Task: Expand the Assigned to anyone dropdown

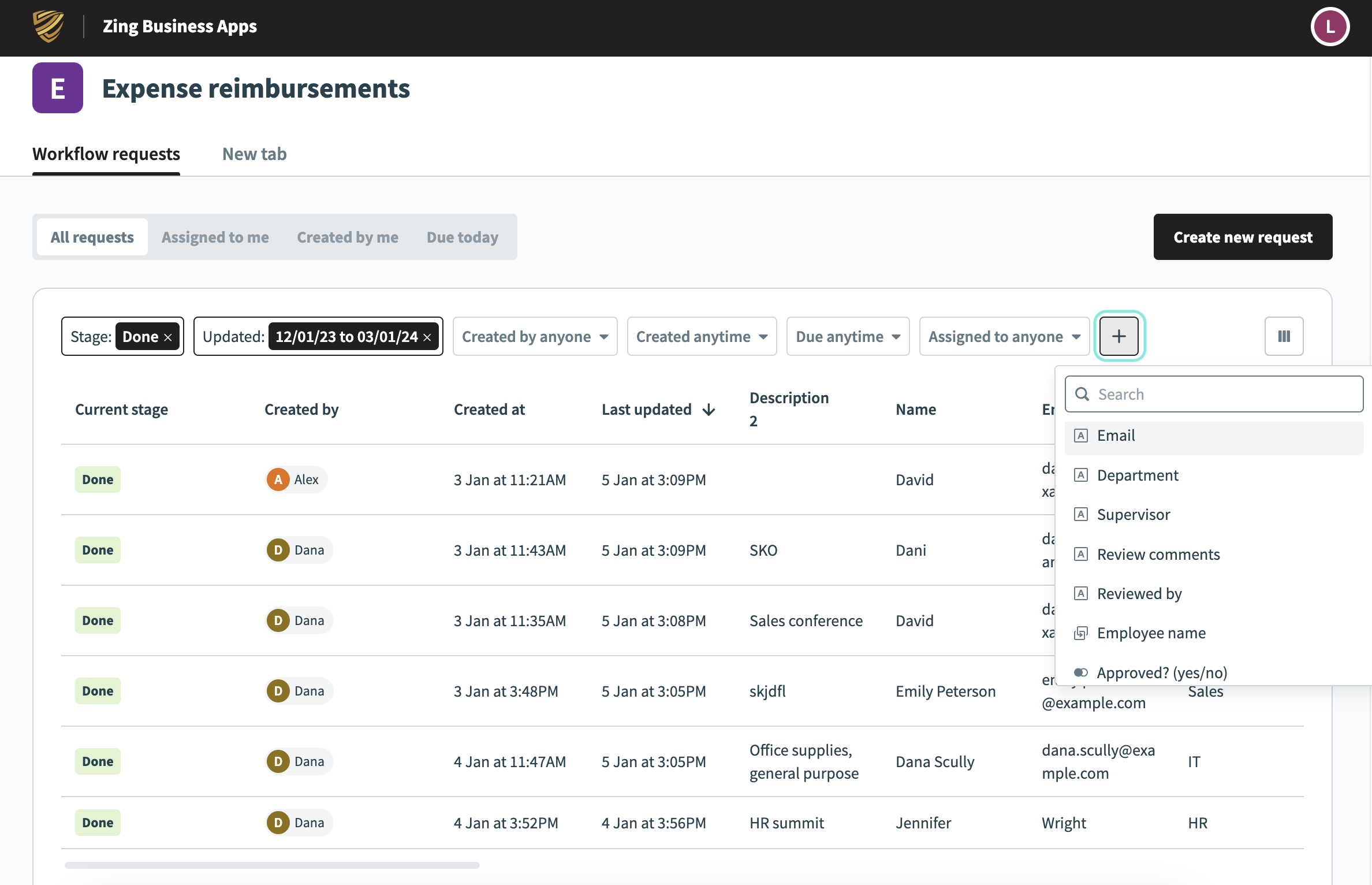Action: click(1004, 336)
